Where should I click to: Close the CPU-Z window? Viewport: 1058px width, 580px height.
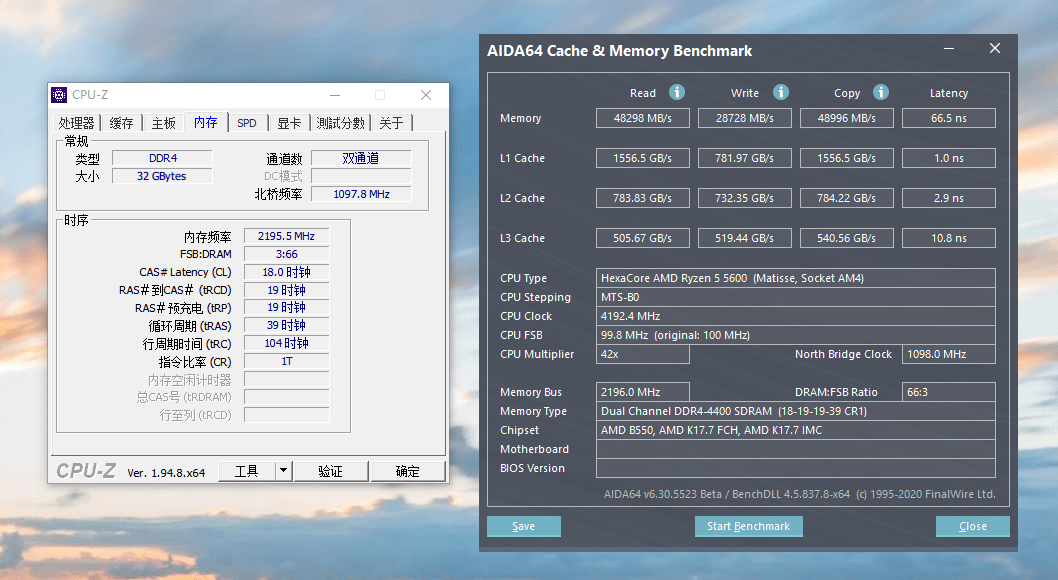[x=426, y=95]
